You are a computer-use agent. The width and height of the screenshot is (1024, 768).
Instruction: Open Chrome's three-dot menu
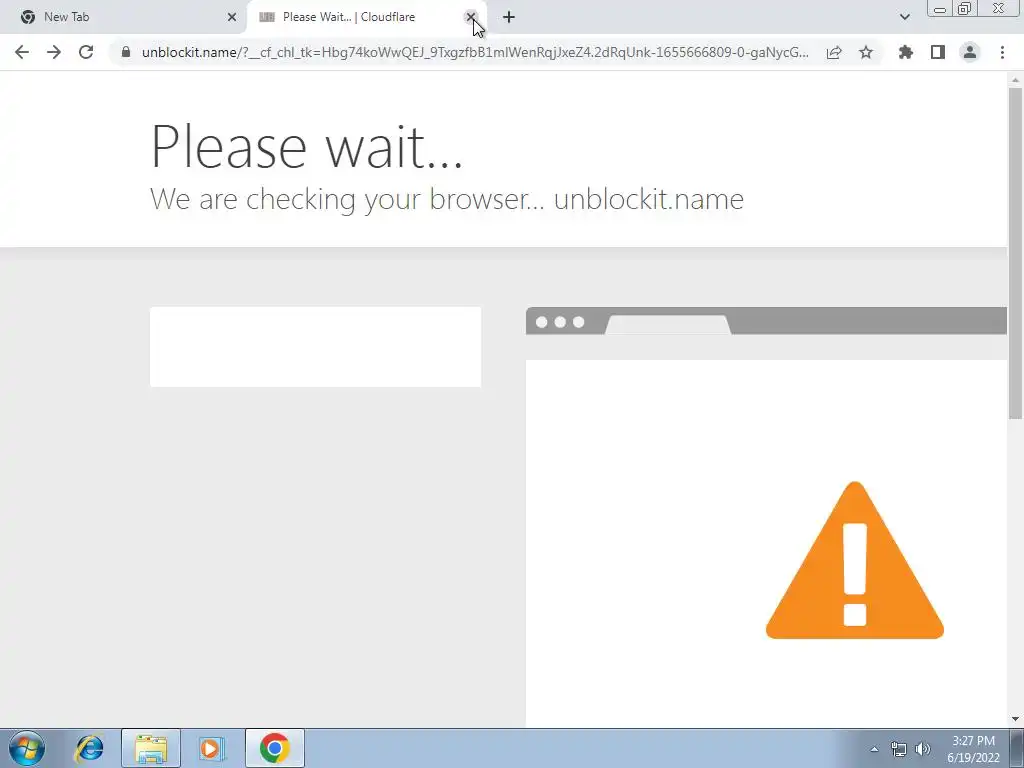point(1002,52)
